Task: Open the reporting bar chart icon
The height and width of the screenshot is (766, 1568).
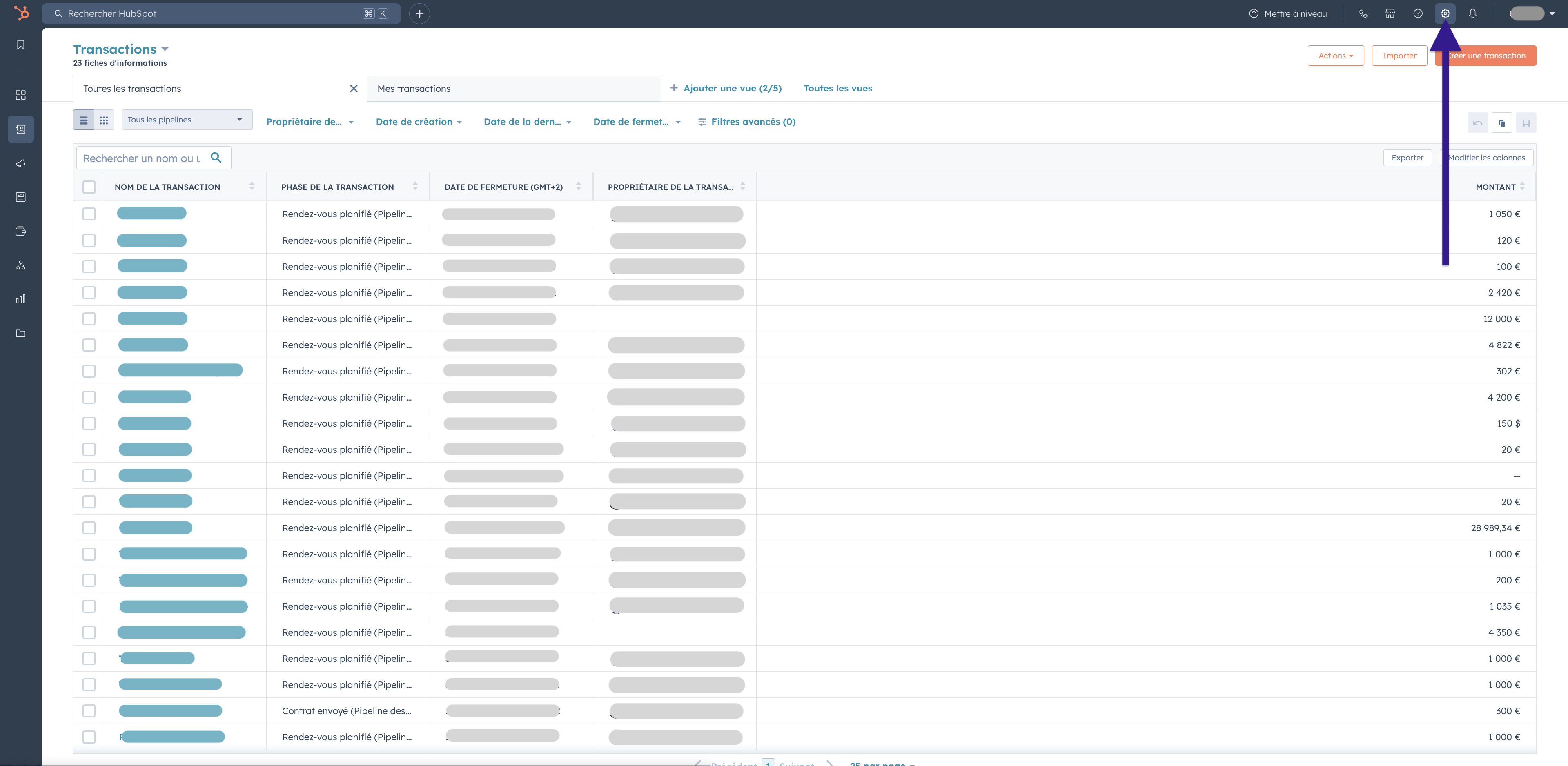Action: (x=21, y=299)
